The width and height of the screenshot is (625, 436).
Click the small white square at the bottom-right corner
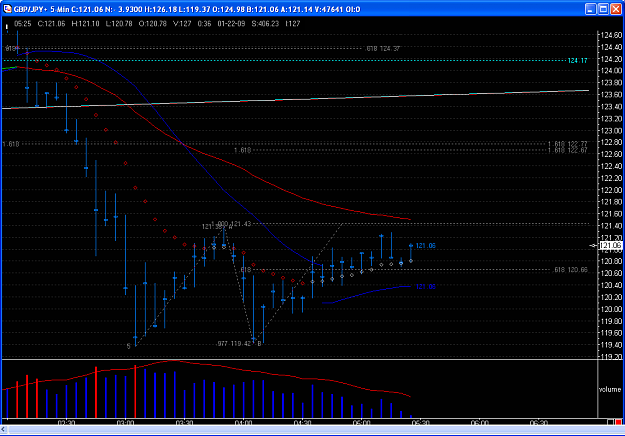click(610, 422)
